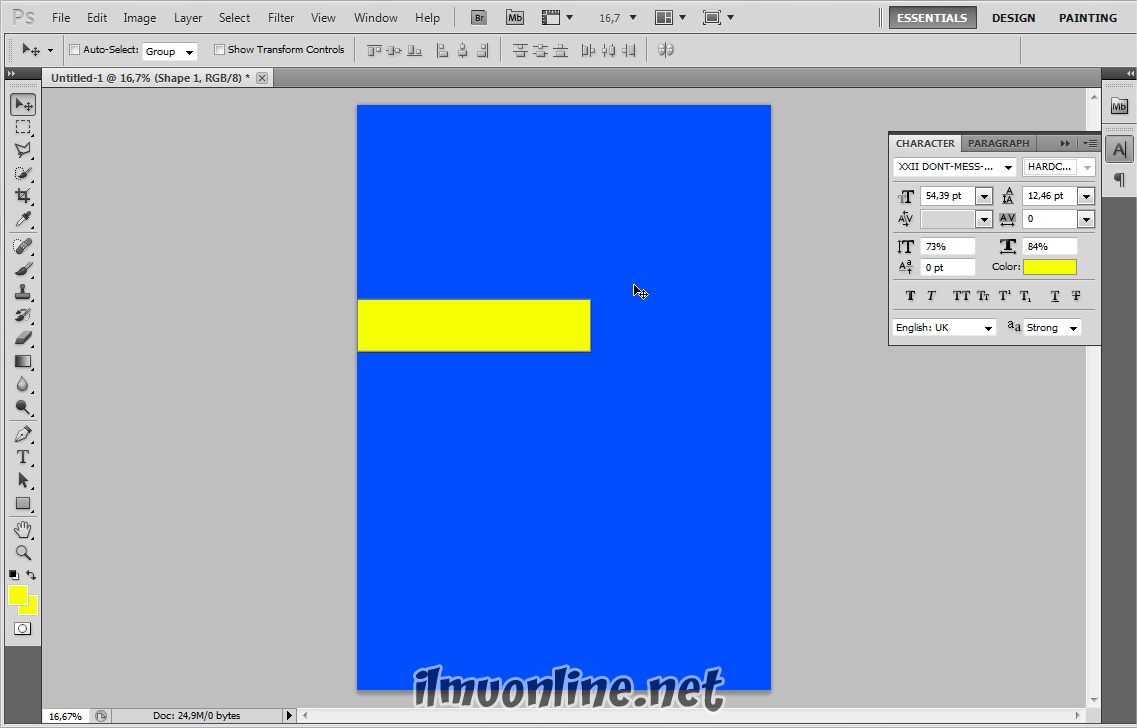Pick the Pen tool
This screenshot has width=1137, height=728.
coord(22,434)
